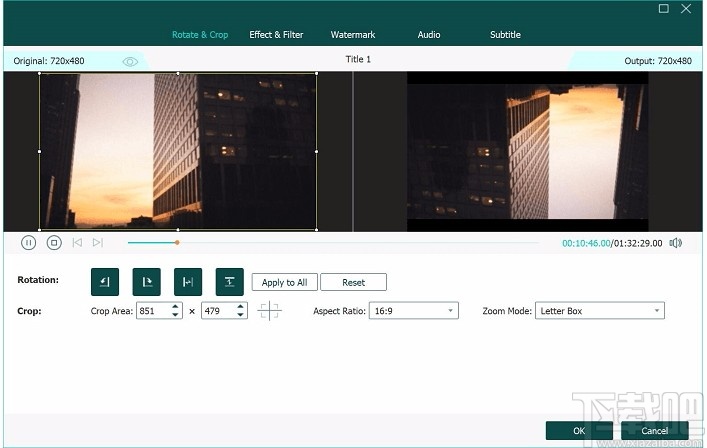The height and width of the screenshot is (448, 707).
Task: Rotate video 90 degrees clockwise
Action: tap(146, 282)
